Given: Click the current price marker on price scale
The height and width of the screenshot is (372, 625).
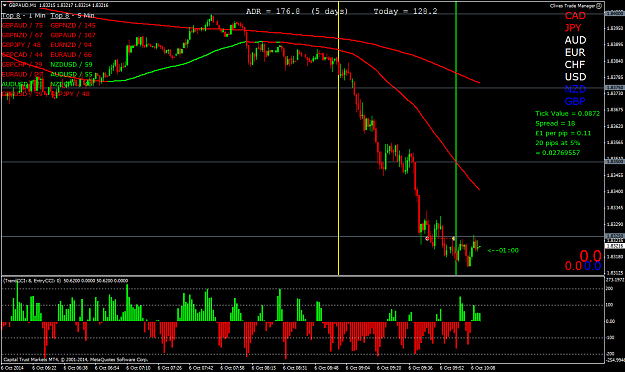Looking at the screenshot, I should click(615, 246).
